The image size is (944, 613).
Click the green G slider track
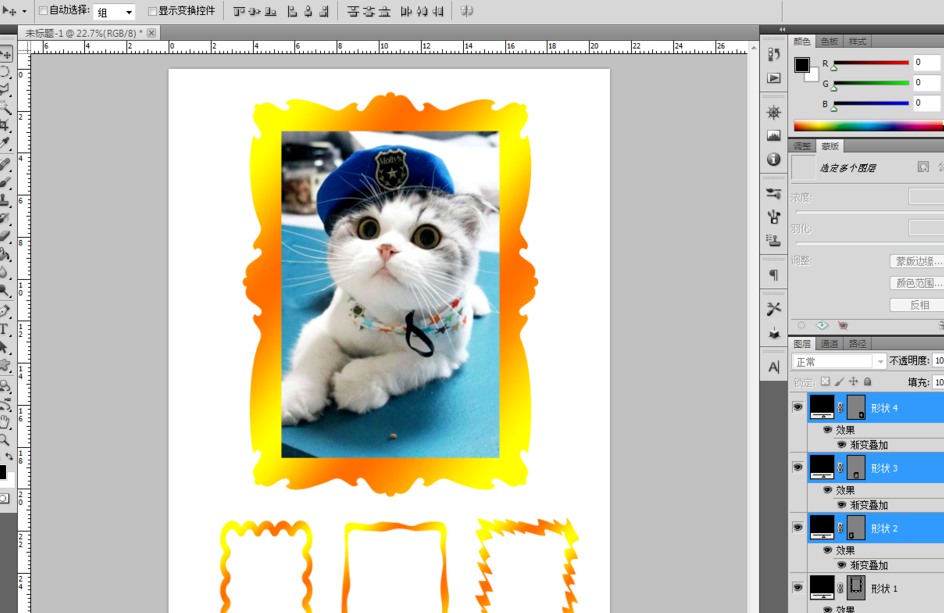pyautogui.click(x=871, y=83)
